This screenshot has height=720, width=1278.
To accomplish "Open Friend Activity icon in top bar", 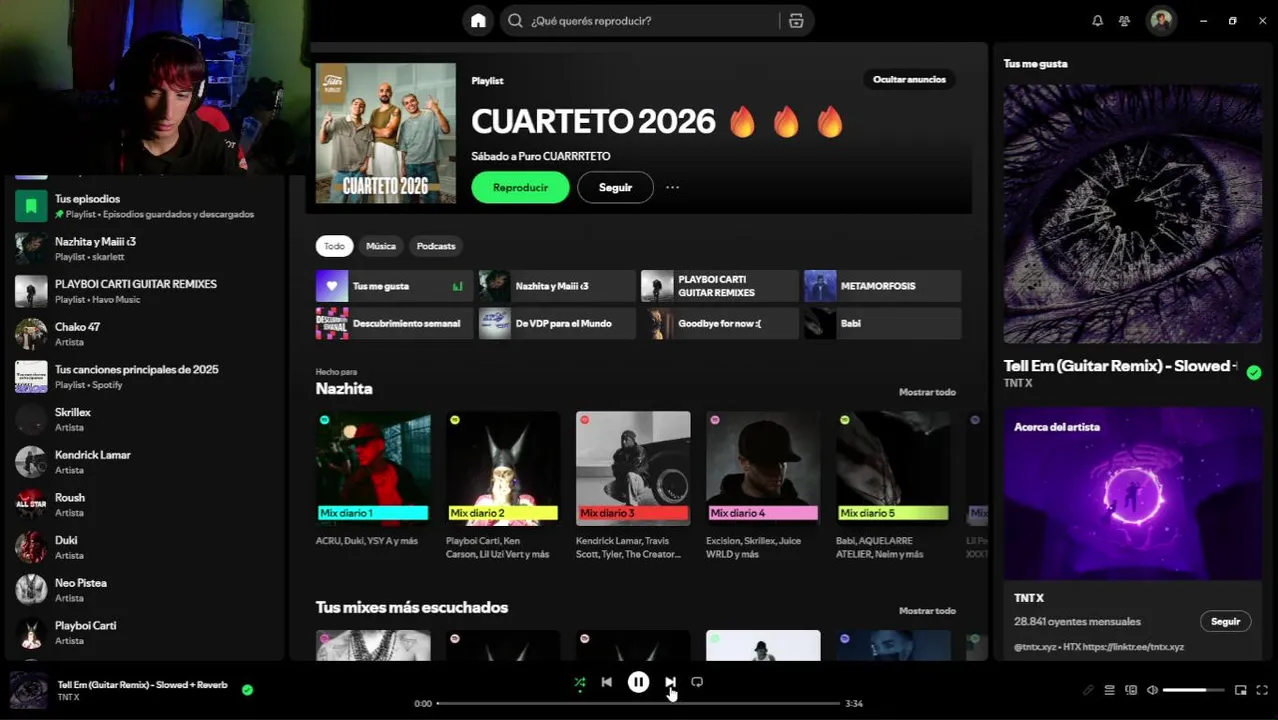I will click(x=1125, y=20).
